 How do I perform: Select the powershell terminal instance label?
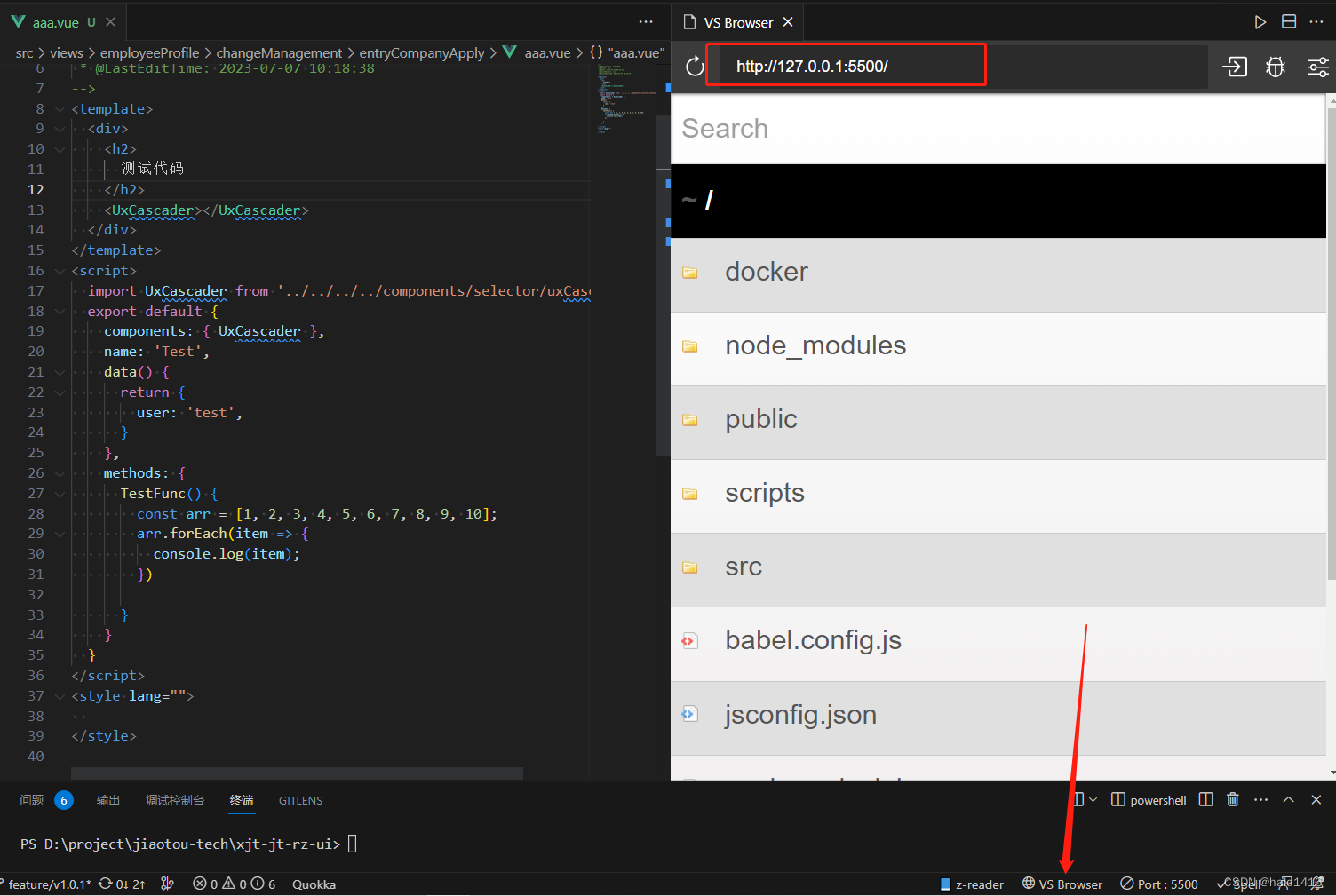click(x=1149, y=800)
